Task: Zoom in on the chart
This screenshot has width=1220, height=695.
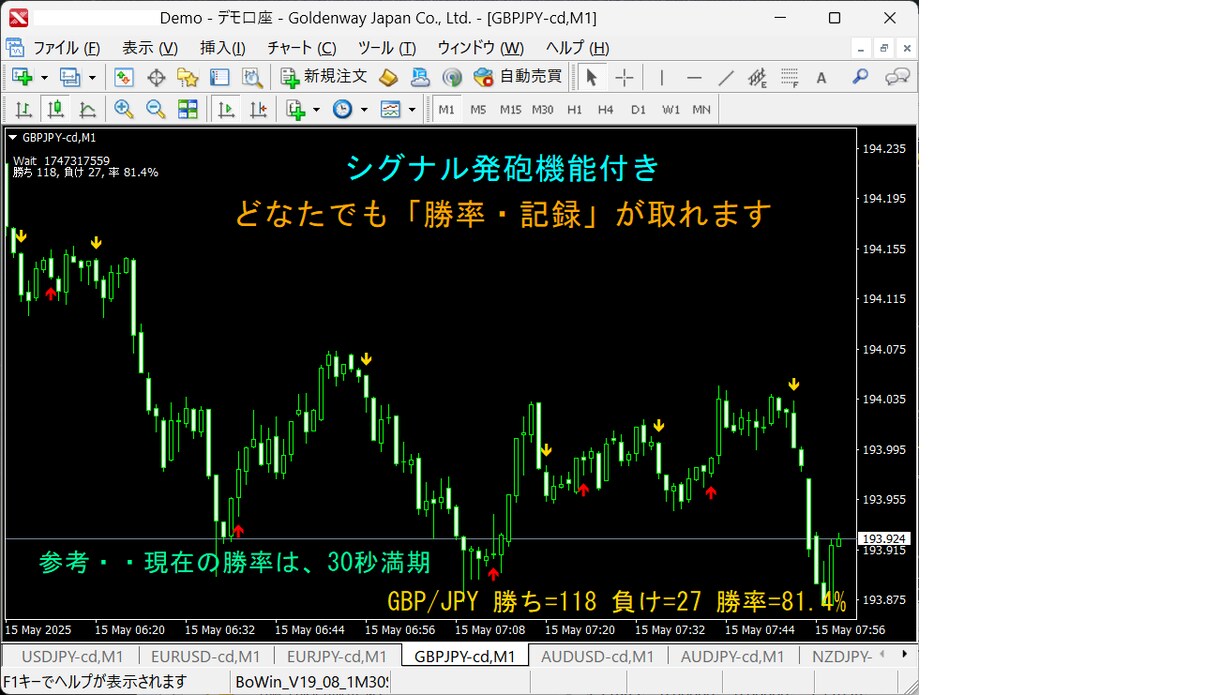Action: click(x=124, y=109)
